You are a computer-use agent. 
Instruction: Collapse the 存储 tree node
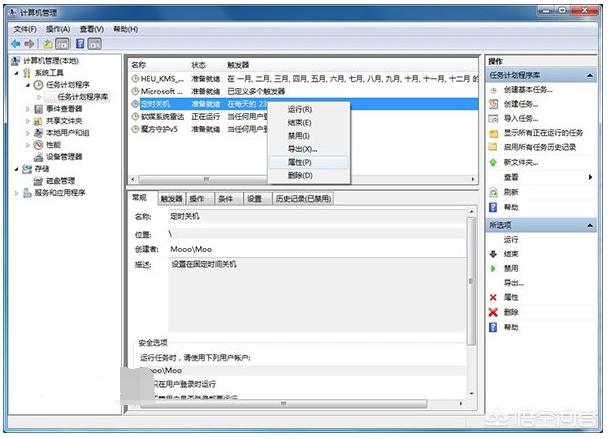click(x=17, y=169)
